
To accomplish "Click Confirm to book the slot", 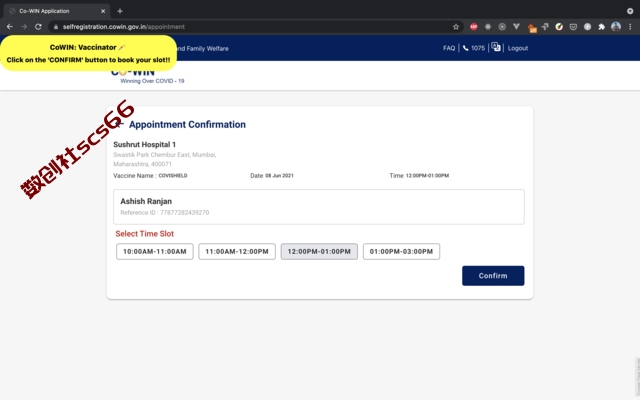I will click(x=493, y=276).
